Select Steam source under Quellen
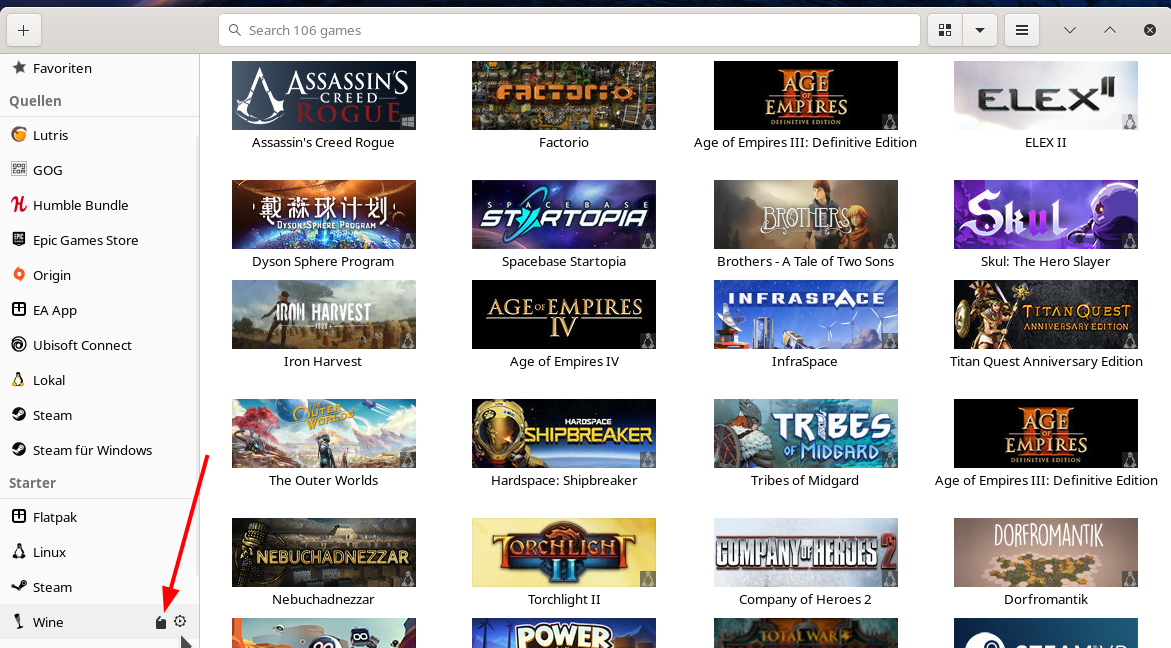 [x=99, y=416]
